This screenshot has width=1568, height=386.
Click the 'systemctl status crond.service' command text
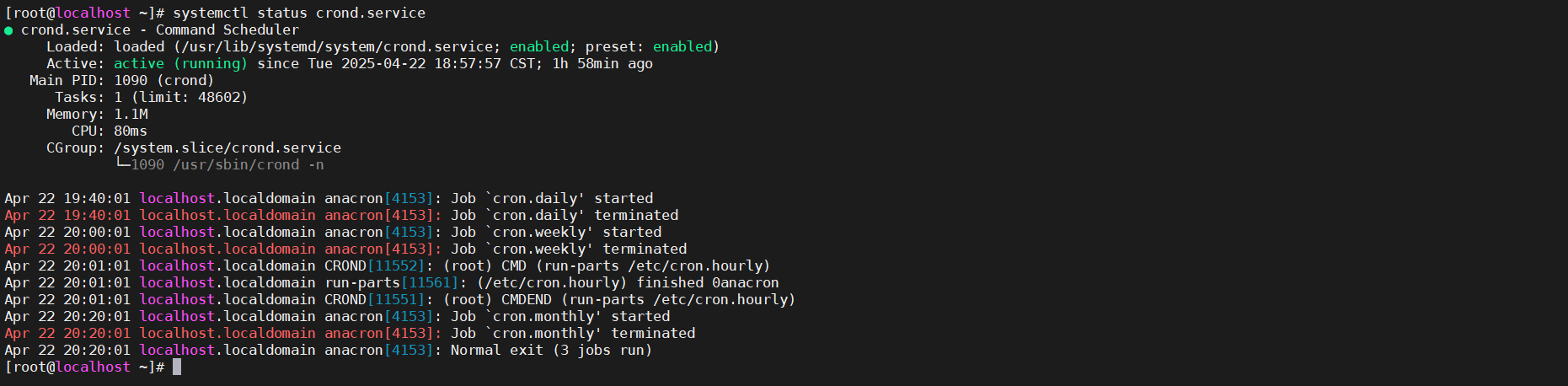tap(299, 13)
